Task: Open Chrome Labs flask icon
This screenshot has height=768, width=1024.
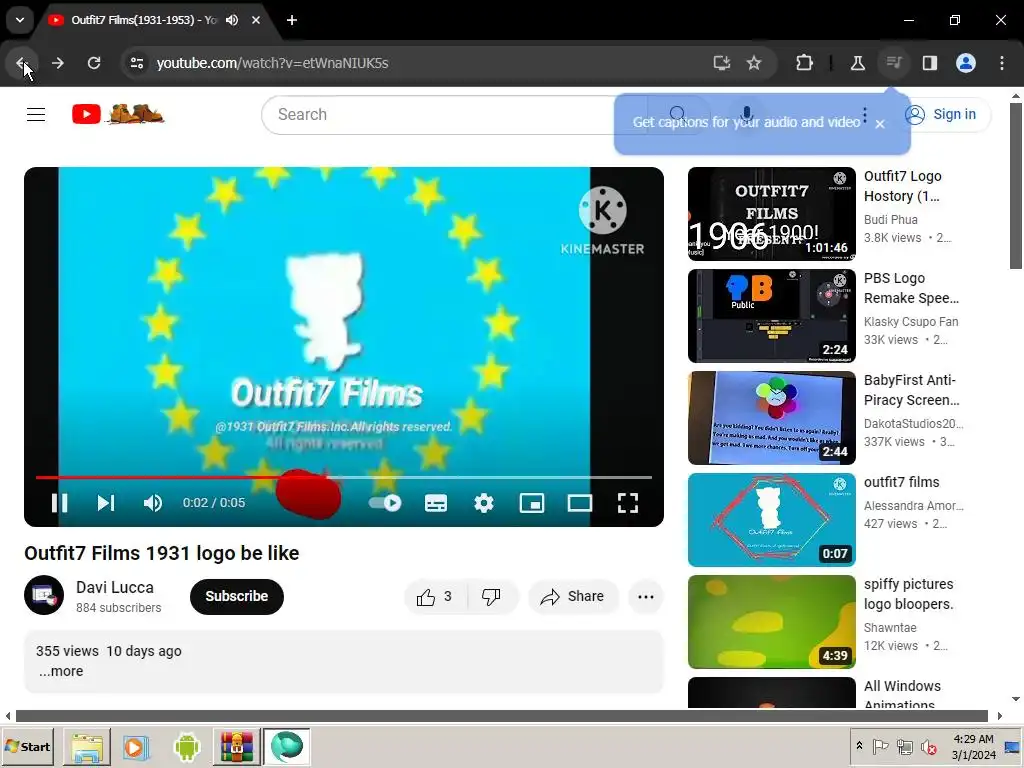Action: (857, 63)
